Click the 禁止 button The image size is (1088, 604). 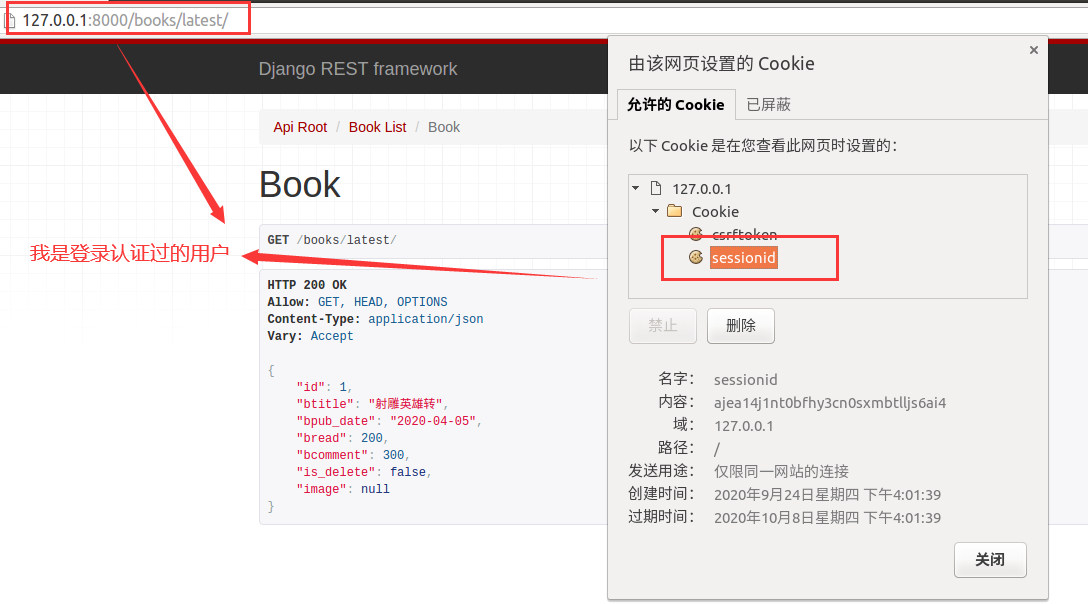tap(663, 326)
